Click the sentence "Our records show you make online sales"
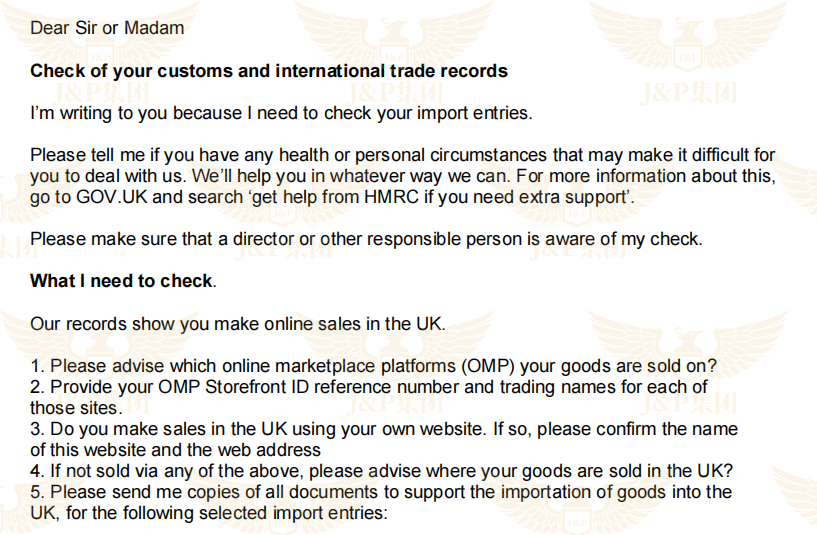 coord(235,323)
